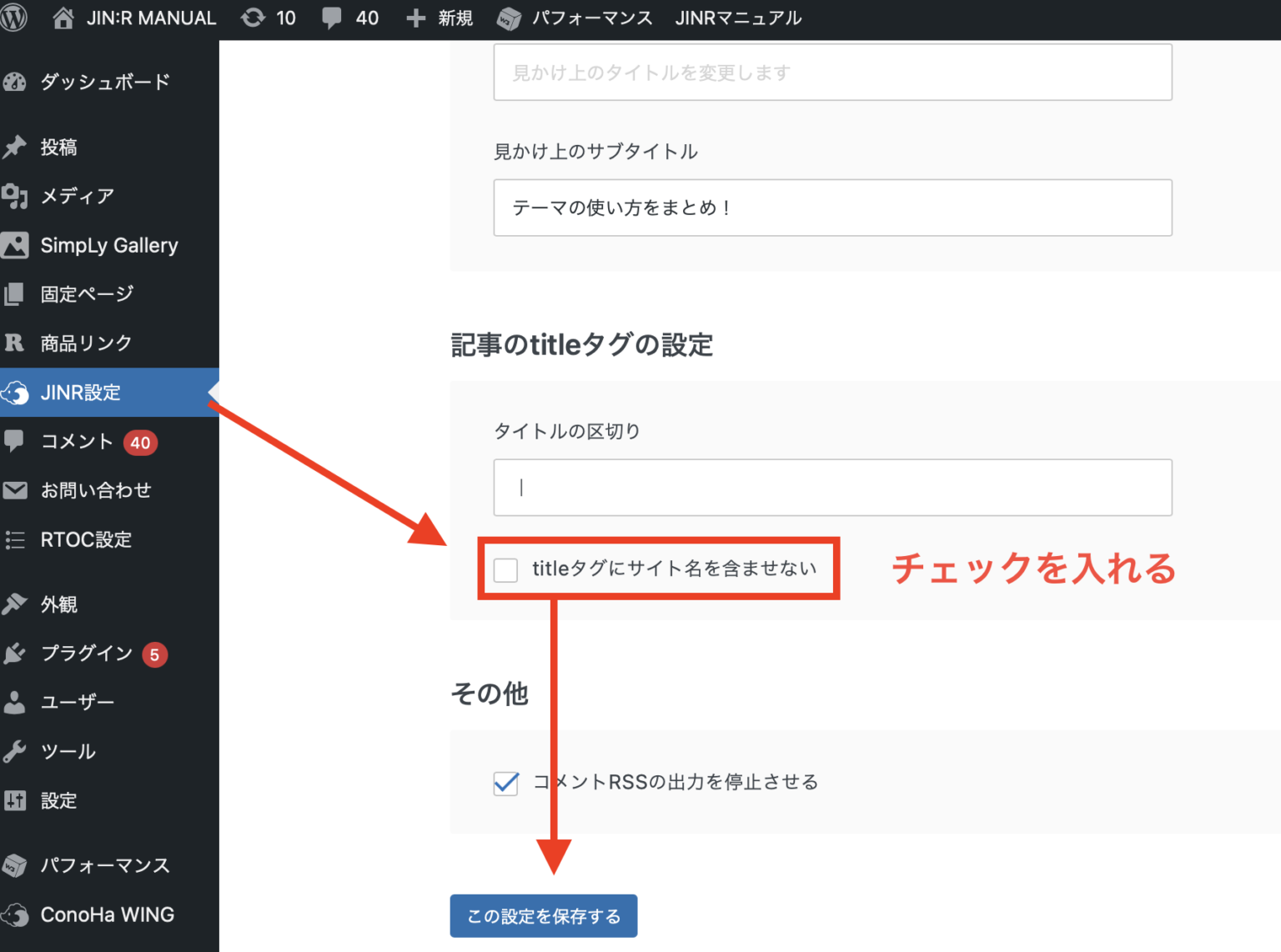1281x952 pixels.
Task: Go to 固定ページ in the sidebar
Action: [x=87, y=294]
